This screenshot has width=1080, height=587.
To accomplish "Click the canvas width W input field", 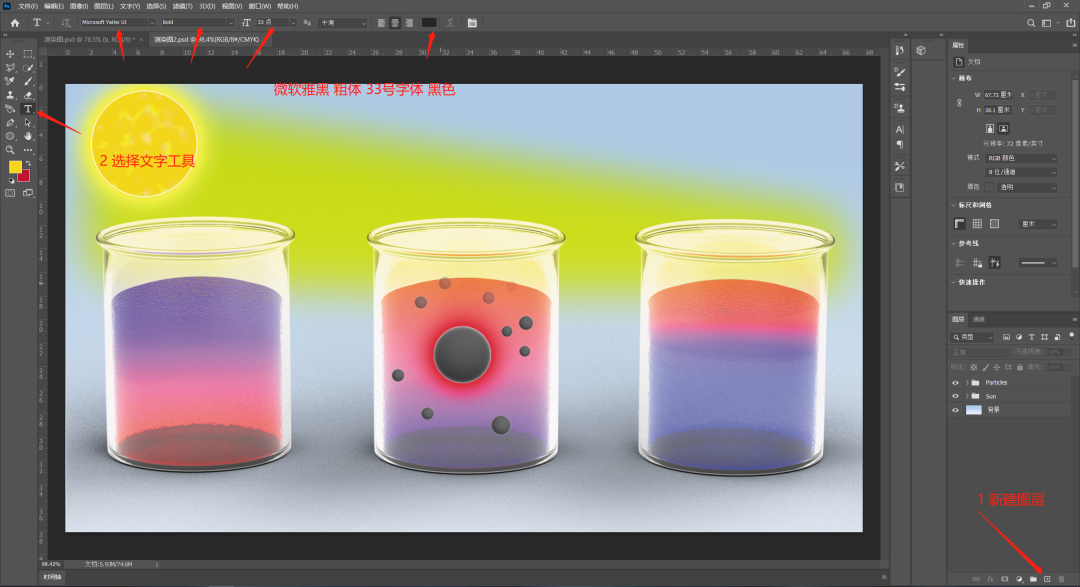I will coord(999,95).
